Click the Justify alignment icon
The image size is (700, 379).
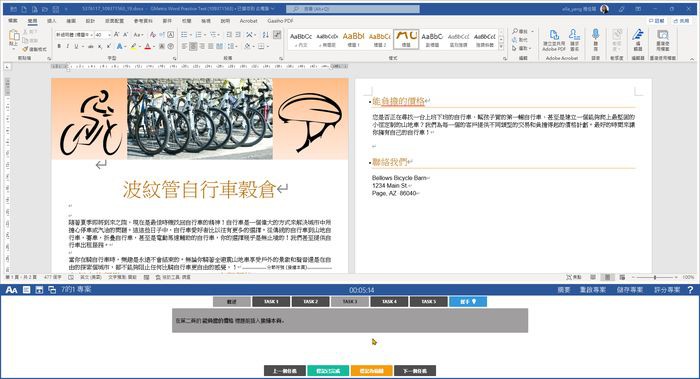coord(211,46)
